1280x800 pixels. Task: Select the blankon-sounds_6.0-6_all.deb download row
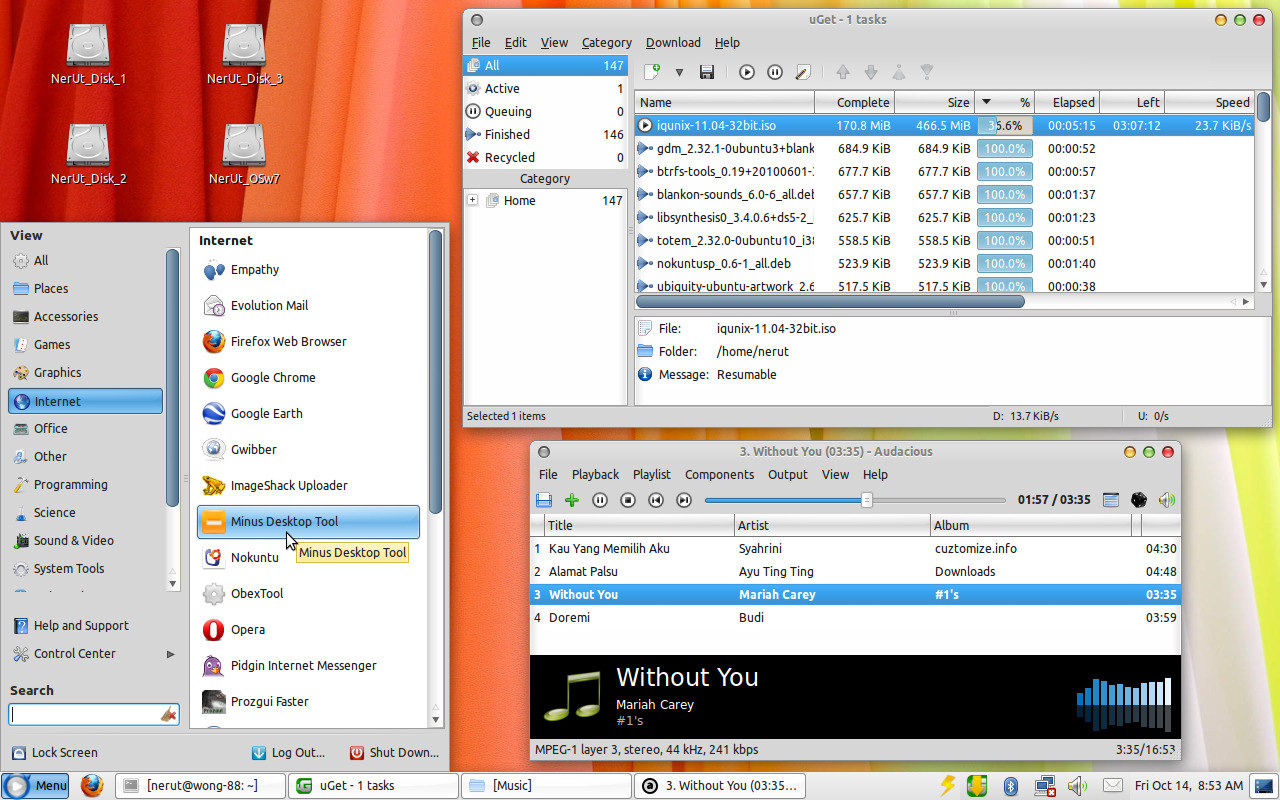click(x=944, y=194)
